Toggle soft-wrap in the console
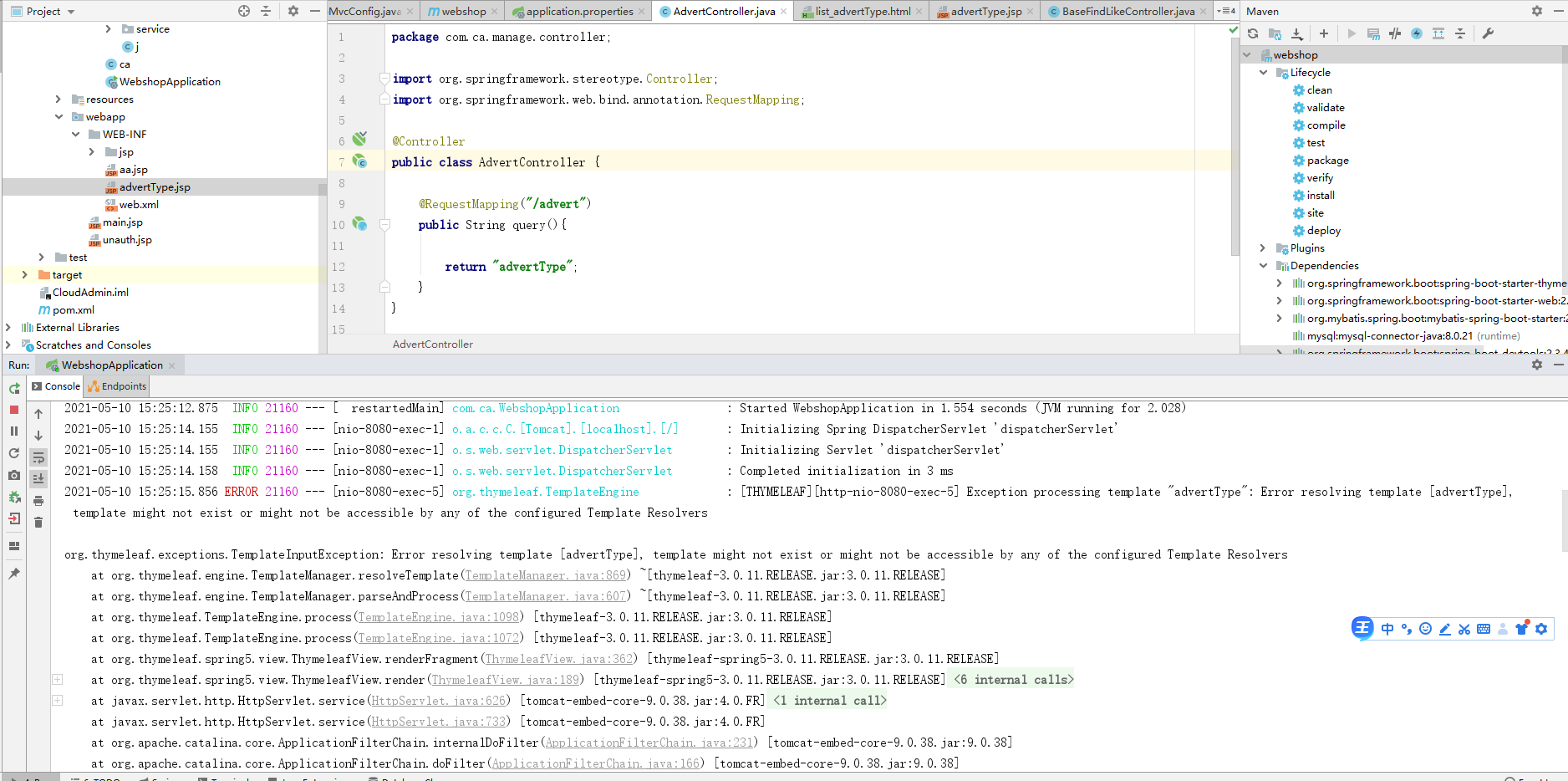1568x781 pixels. tap(38, 457)
